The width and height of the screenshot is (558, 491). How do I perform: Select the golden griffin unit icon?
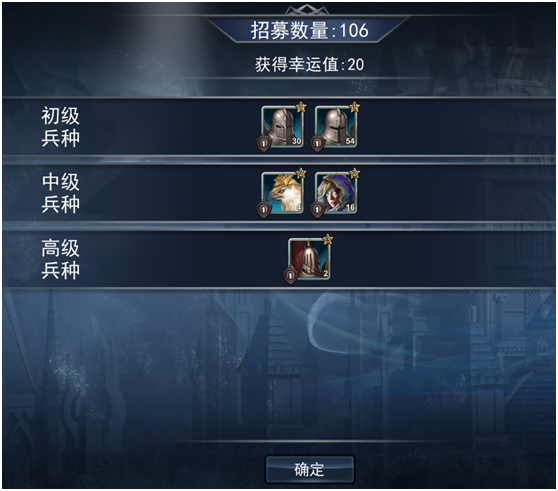pos(282,192)
